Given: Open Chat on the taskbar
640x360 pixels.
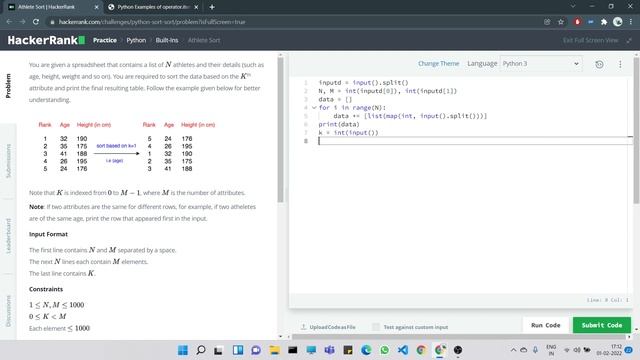Looking at the screenshot, I should (x=256, y=350).
